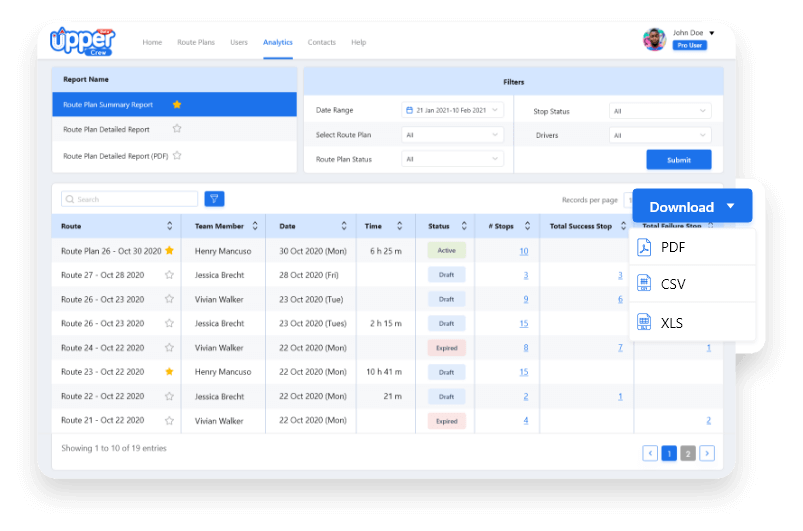Click the search magnifier icon

tap(70, 199)
